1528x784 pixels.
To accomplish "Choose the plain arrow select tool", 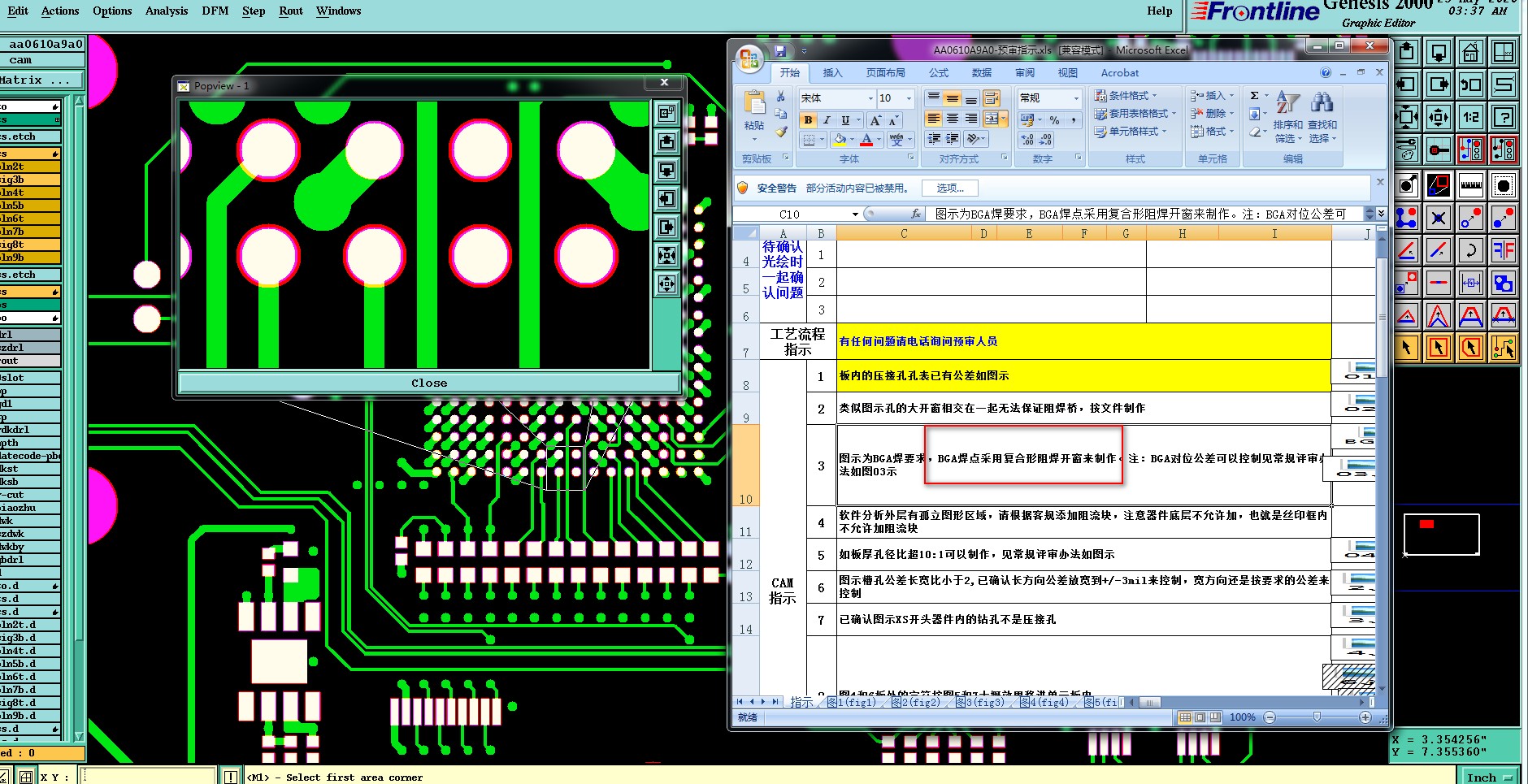I will [1406, 348].
